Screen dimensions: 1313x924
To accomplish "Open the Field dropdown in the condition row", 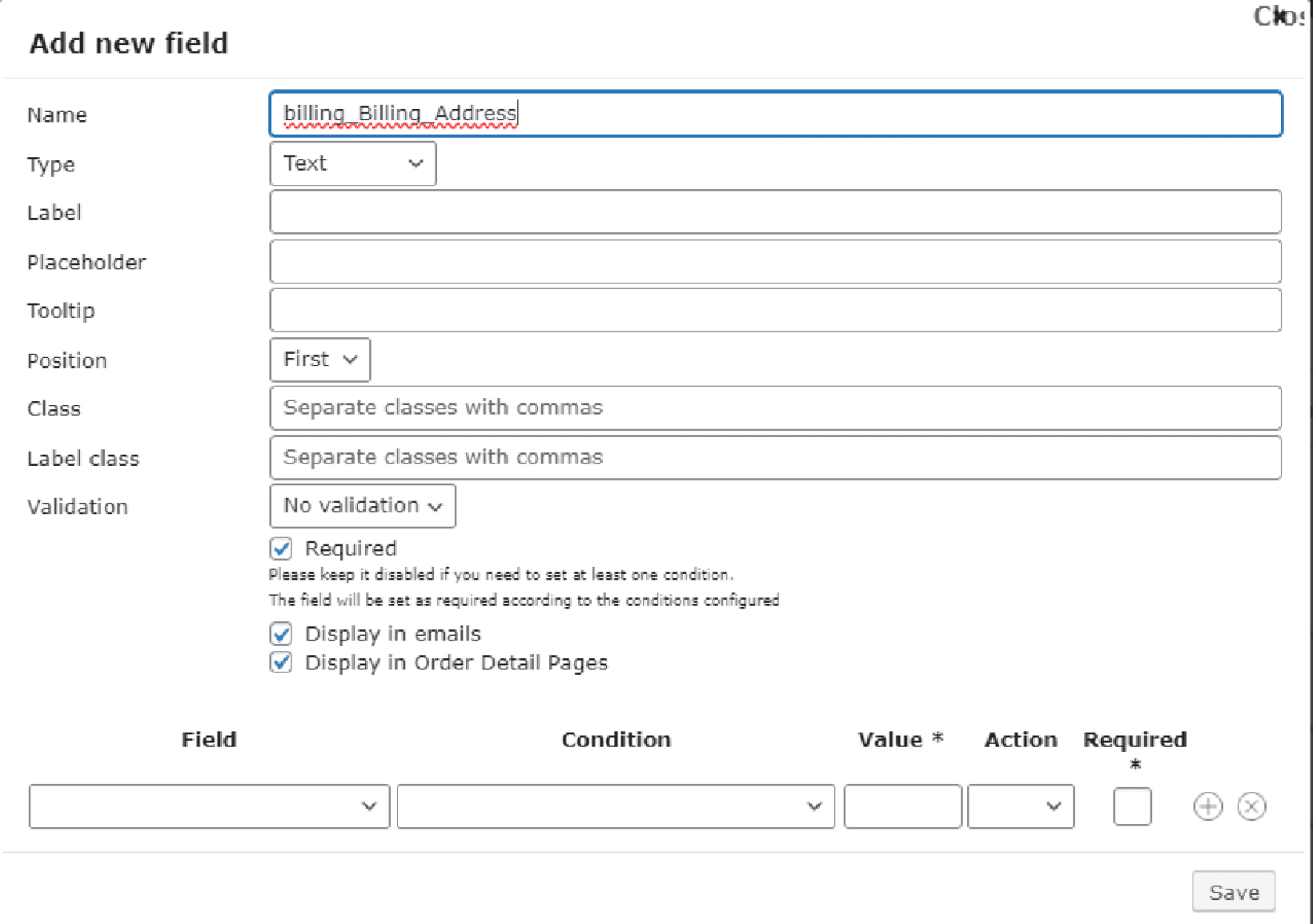I will pos(208,806).
